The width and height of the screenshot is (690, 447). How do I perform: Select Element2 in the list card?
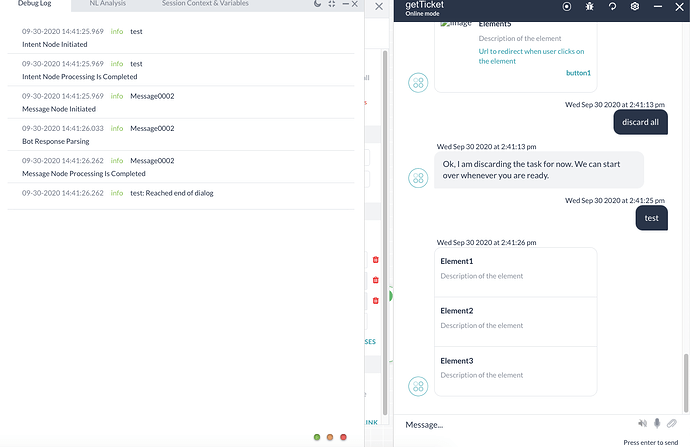click(516, 317)
